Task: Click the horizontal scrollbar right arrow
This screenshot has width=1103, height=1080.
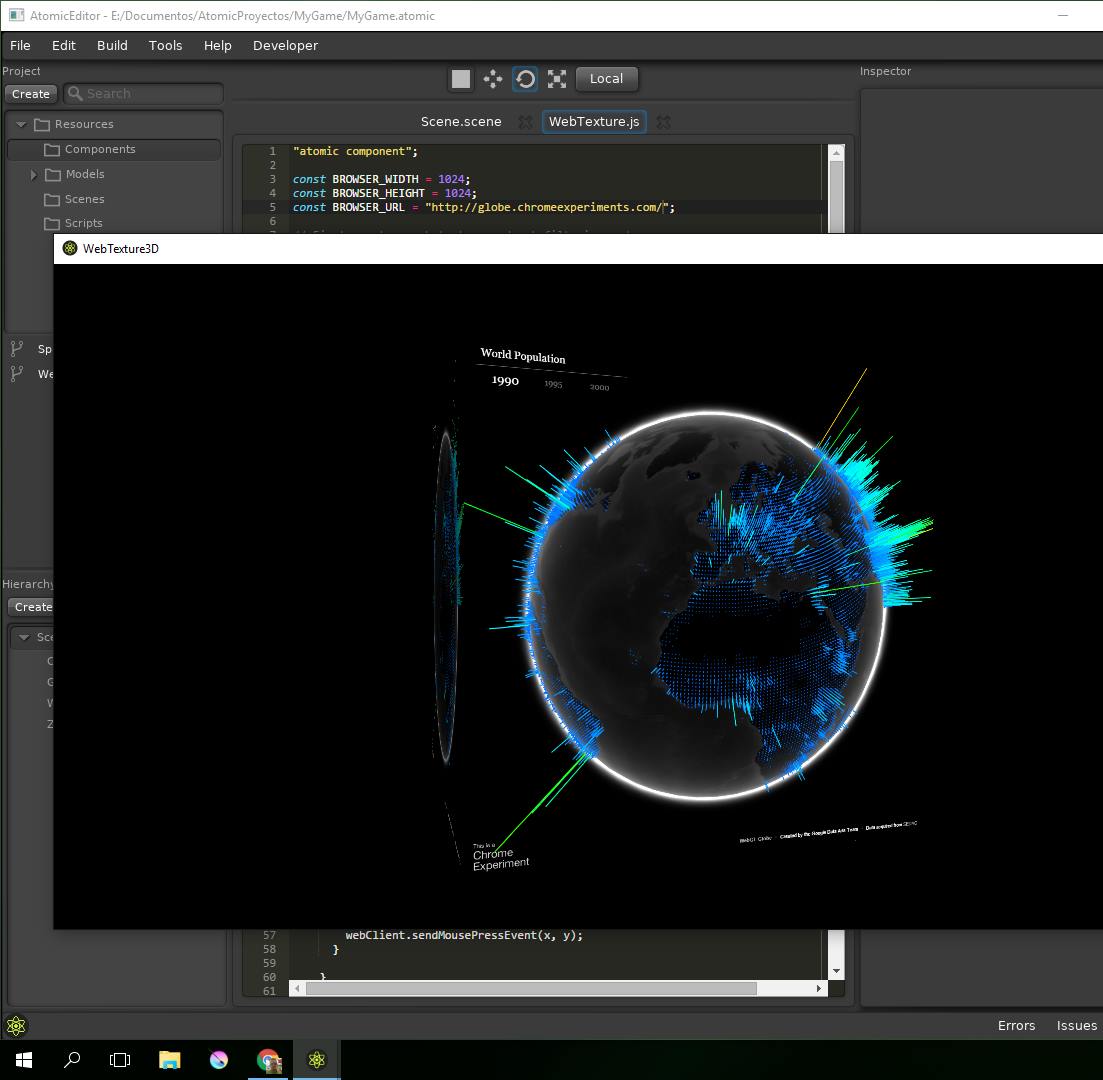Action: coord(818,989)
